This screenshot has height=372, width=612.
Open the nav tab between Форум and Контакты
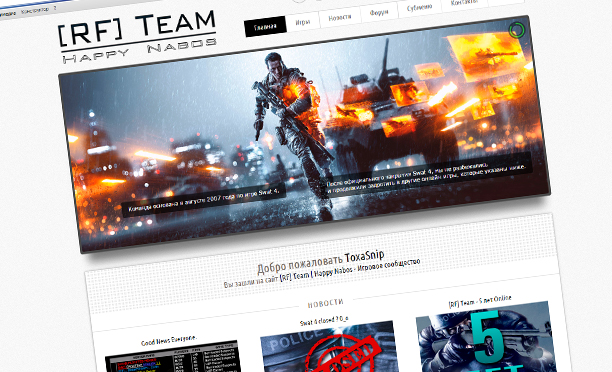420,7
